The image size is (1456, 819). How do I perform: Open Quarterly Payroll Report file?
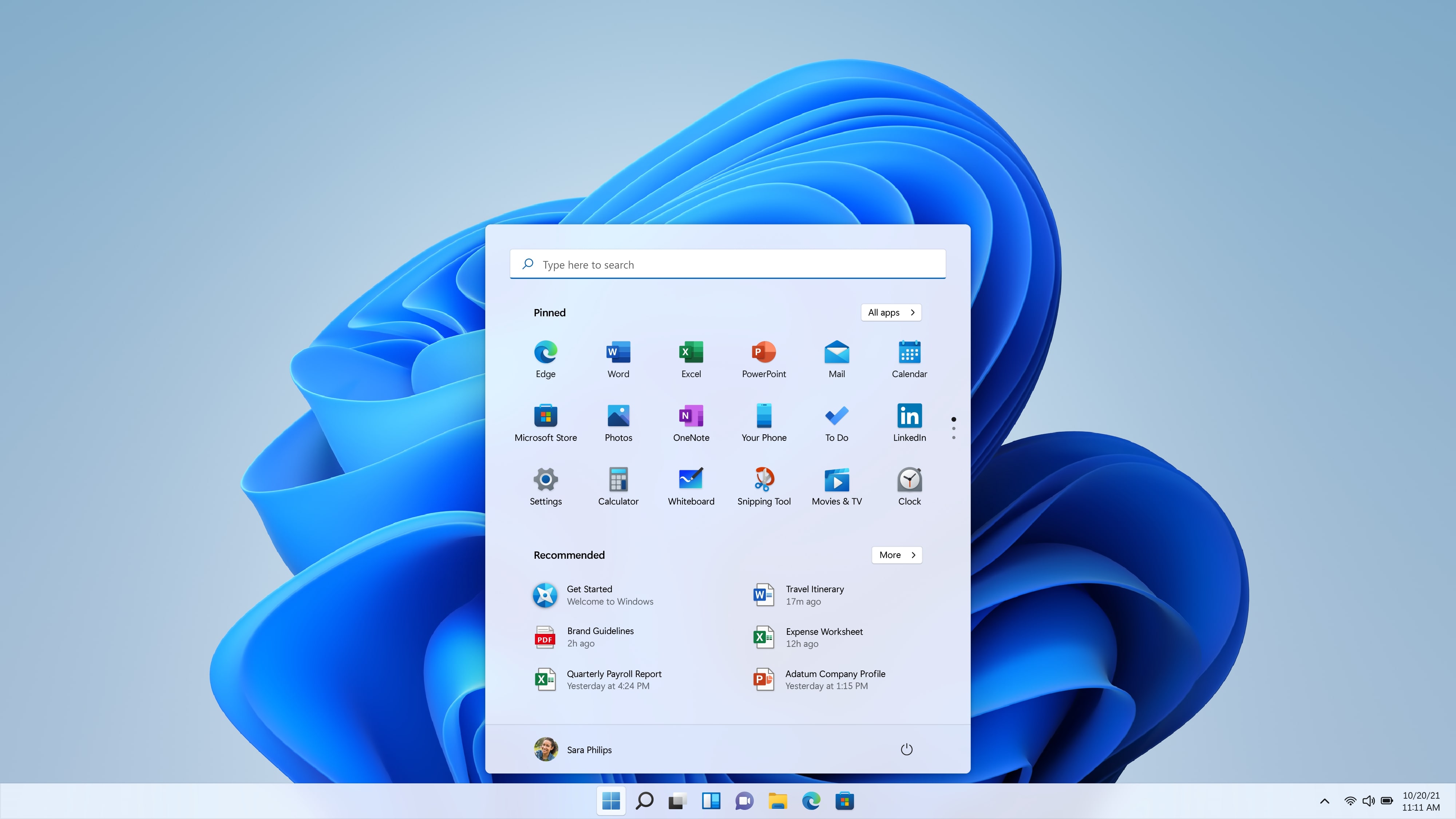(614, 679)
